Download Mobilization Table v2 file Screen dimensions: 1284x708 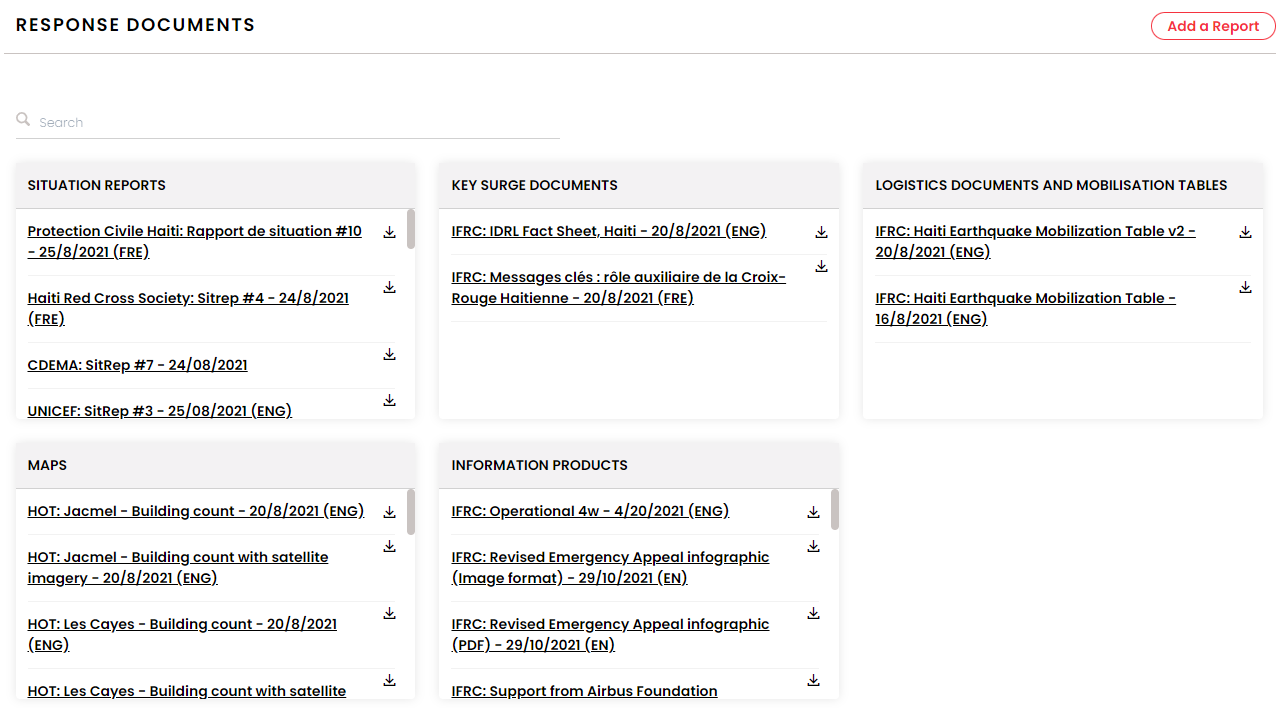[x=1246, y=232]
